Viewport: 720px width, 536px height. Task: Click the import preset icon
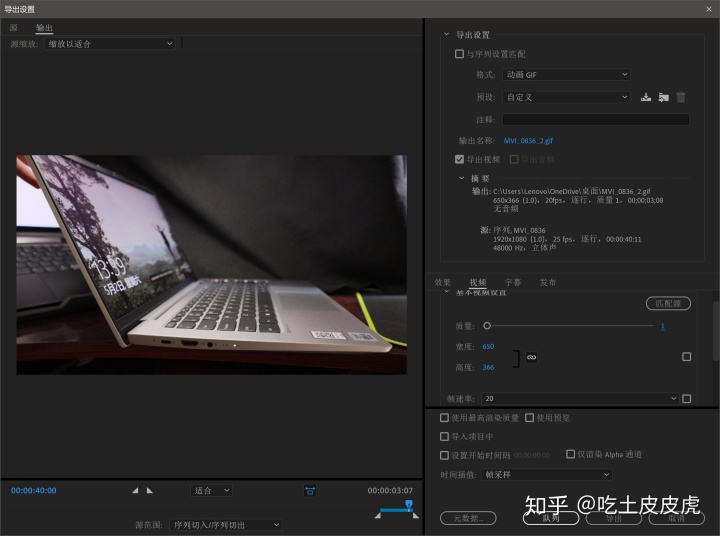663,97
